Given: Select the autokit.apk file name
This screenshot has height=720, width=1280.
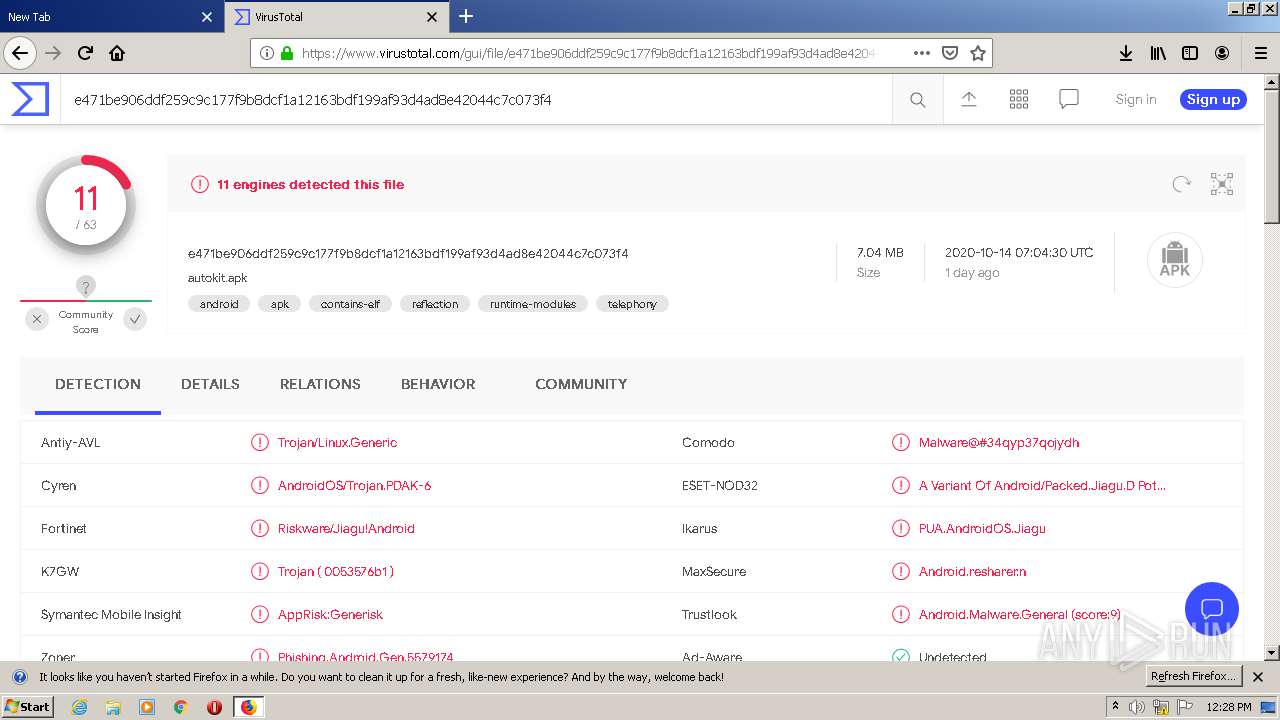Looking at the screenshot, I should tap(217, 278).
